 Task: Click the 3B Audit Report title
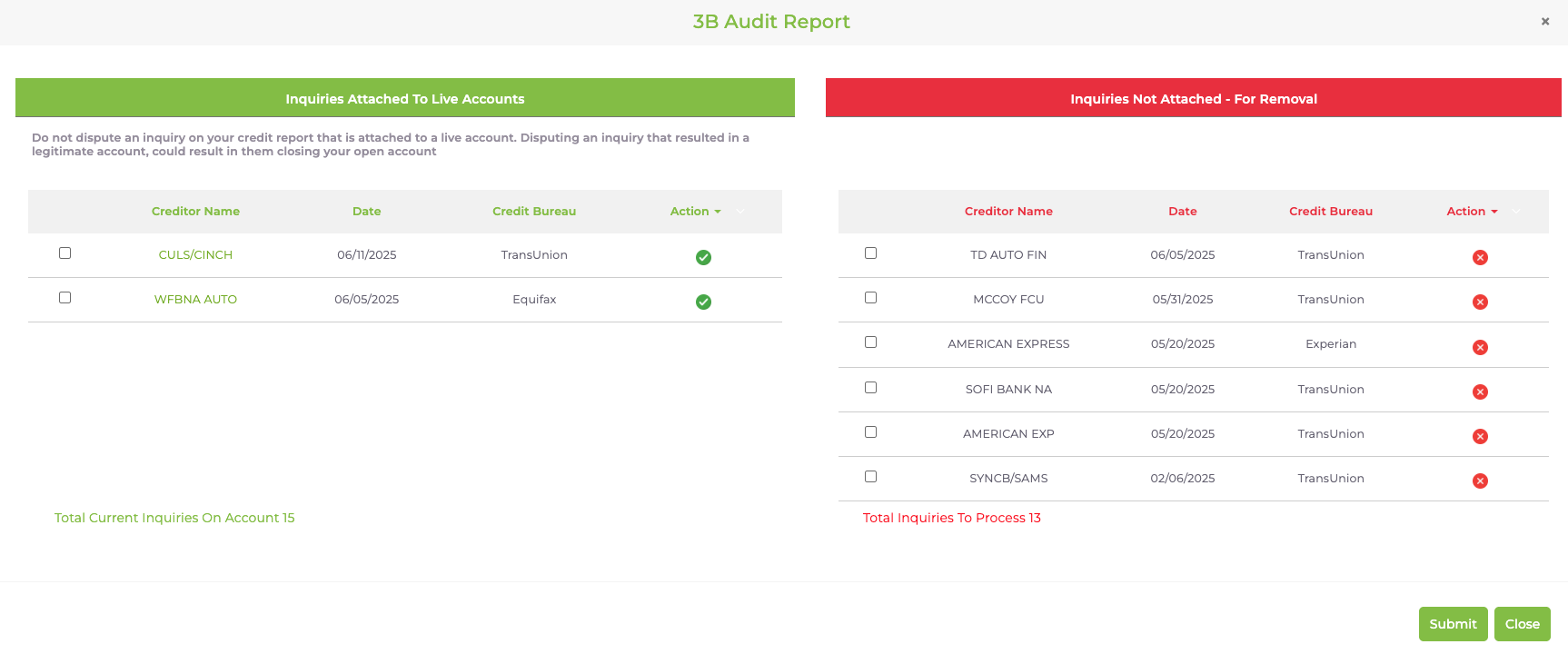point(771,22)
